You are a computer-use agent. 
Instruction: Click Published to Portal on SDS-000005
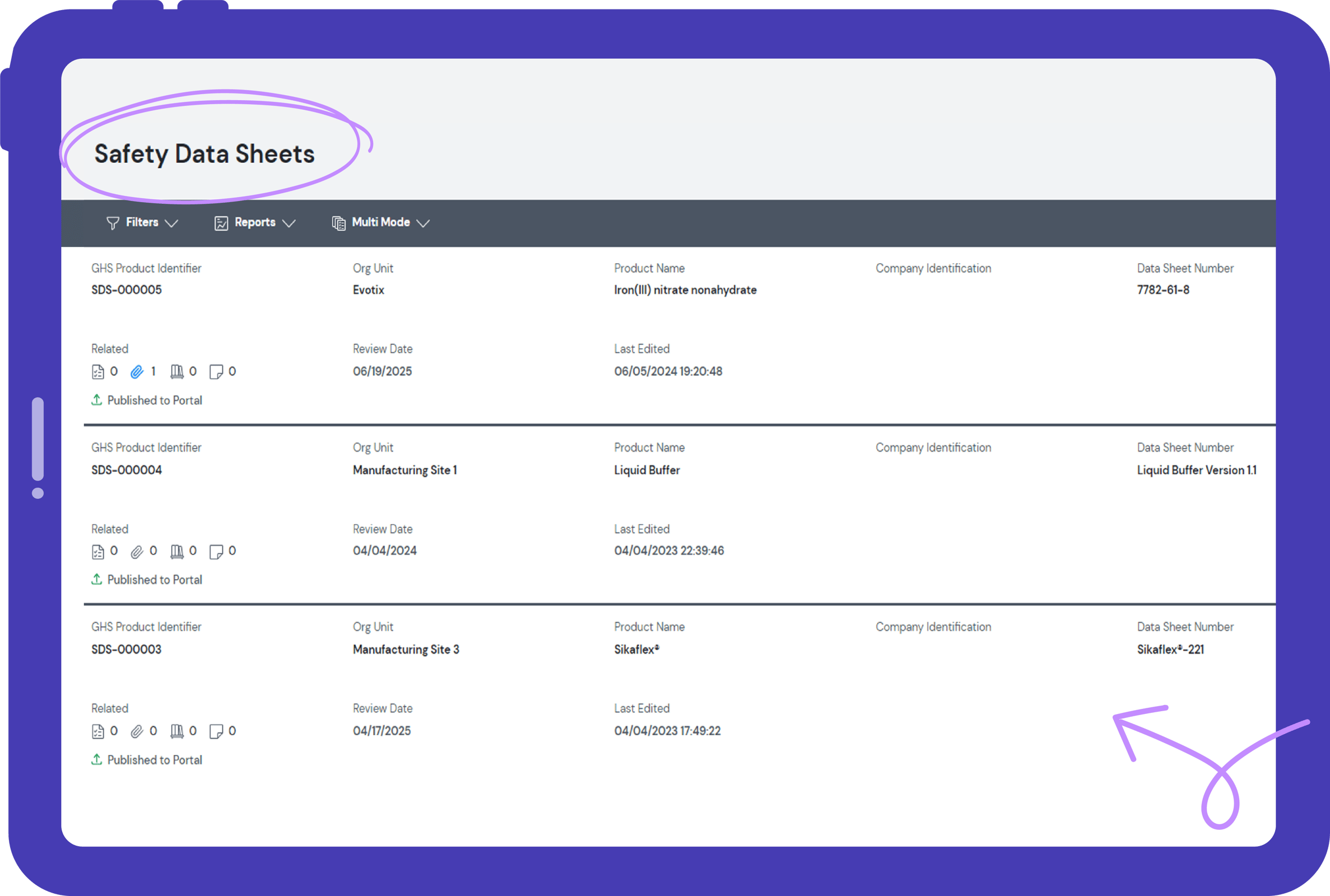click(x=155, y=400)
